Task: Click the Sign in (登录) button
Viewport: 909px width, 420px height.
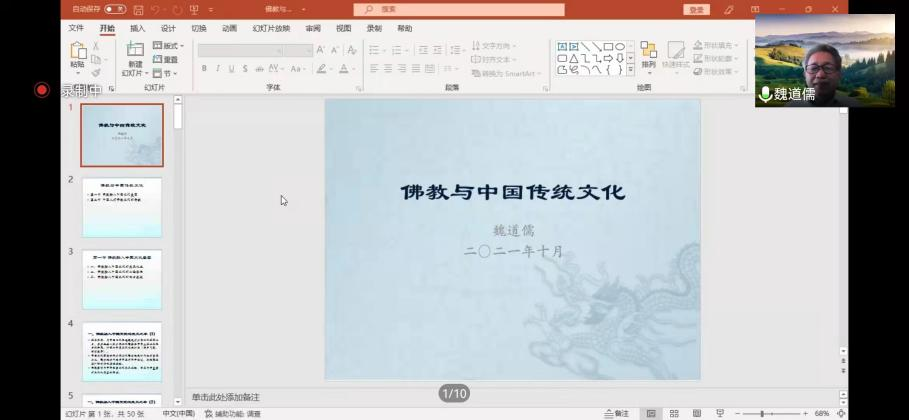Action: click(696, 10)
